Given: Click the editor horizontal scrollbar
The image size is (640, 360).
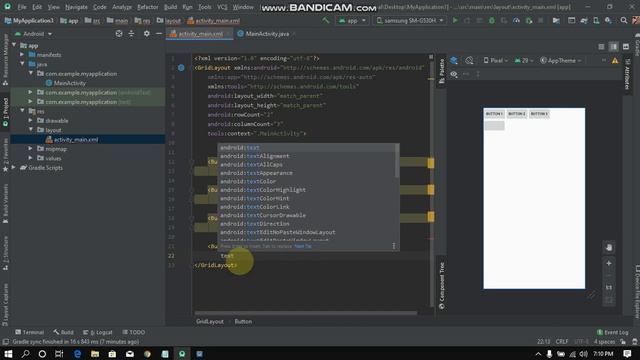Looking at the screenshot, I should 306,313.
